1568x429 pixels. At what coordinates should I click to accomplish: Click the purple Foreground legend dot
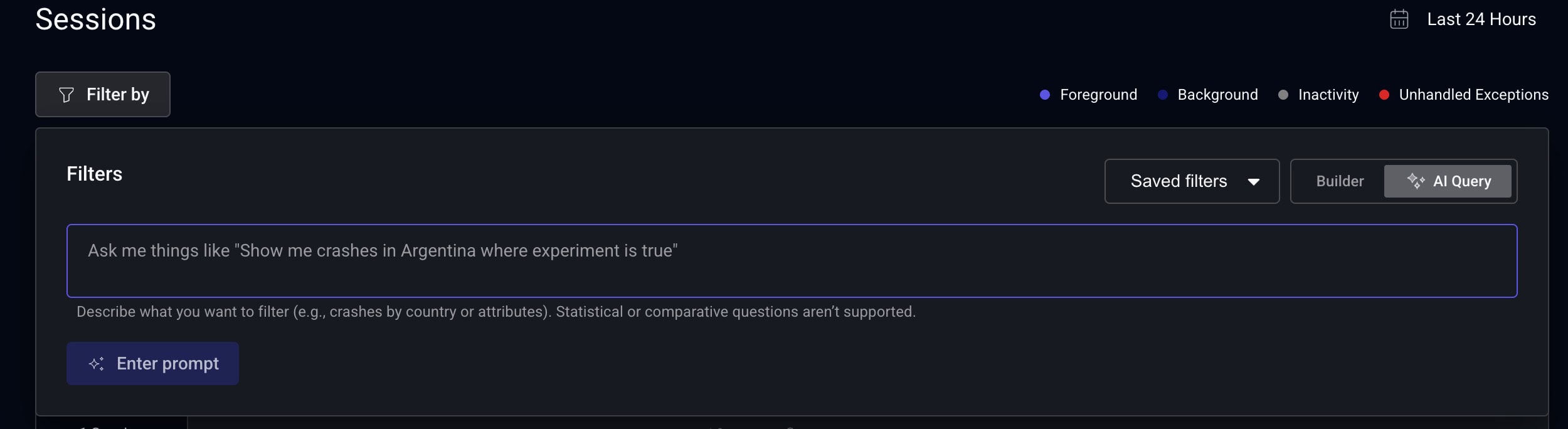click(x=1044, y=94)
